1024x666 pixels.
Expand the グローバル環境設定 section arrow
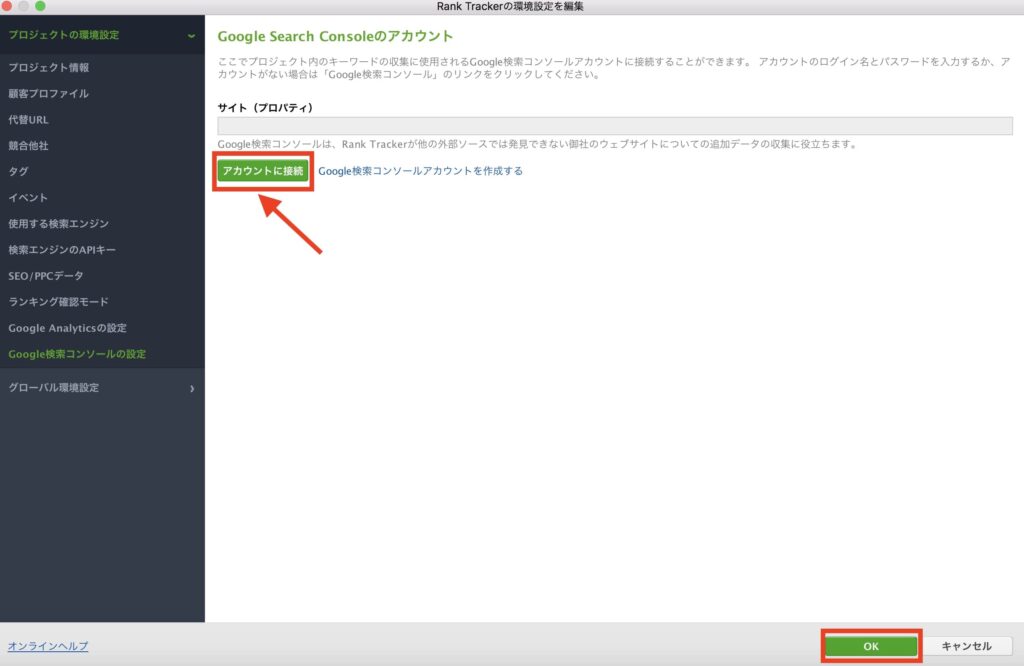click(192, 388)
